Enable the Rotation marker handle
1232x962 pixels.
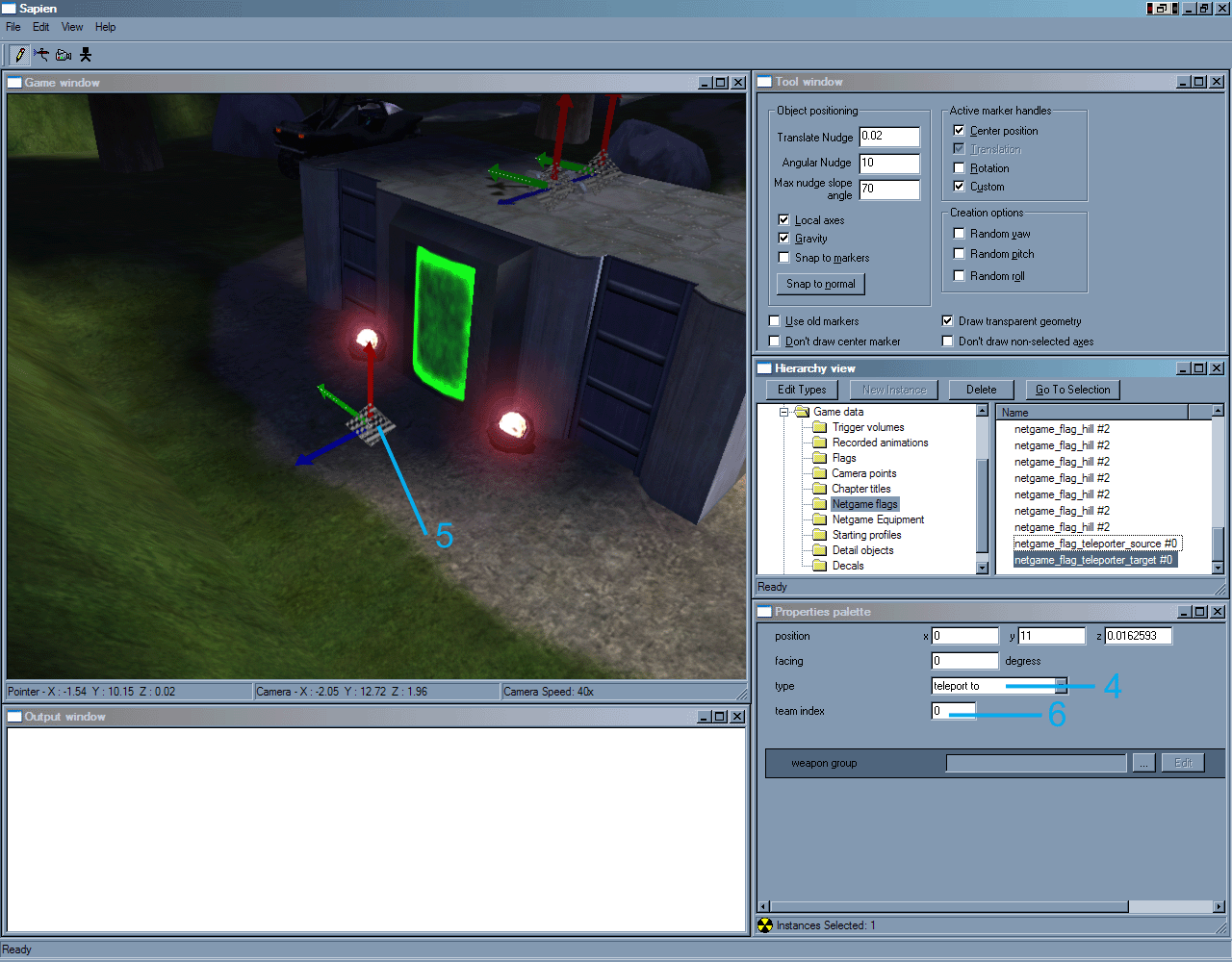coord(959,168)
